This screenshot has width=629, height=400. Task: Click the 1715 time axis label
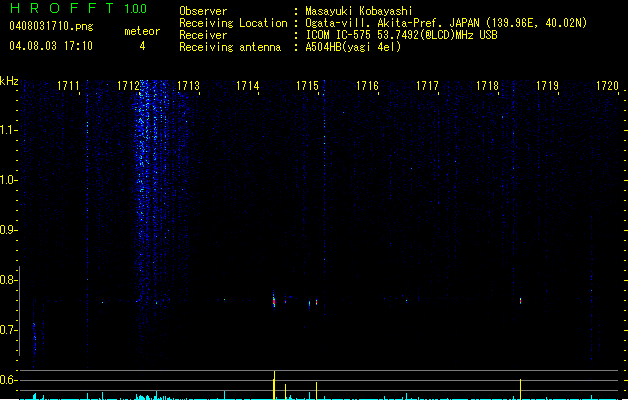308,86
